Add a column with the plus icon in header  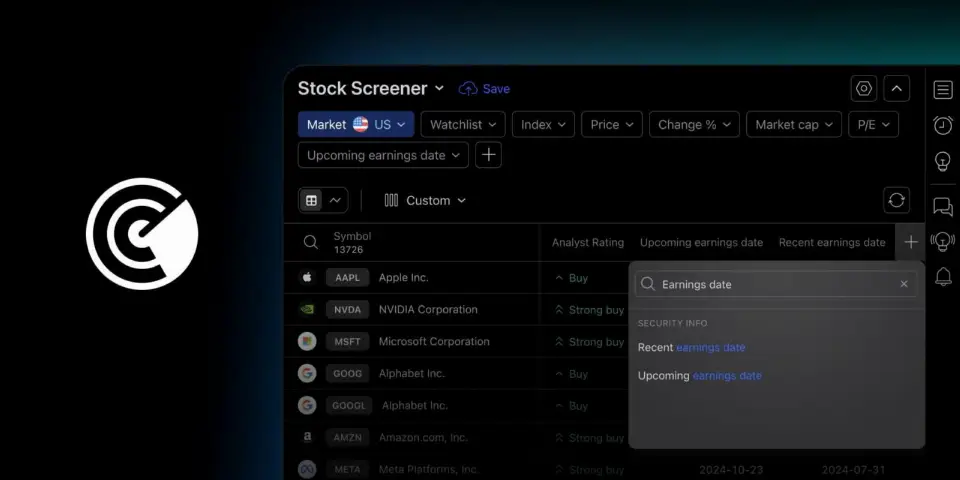pos(911,242)
